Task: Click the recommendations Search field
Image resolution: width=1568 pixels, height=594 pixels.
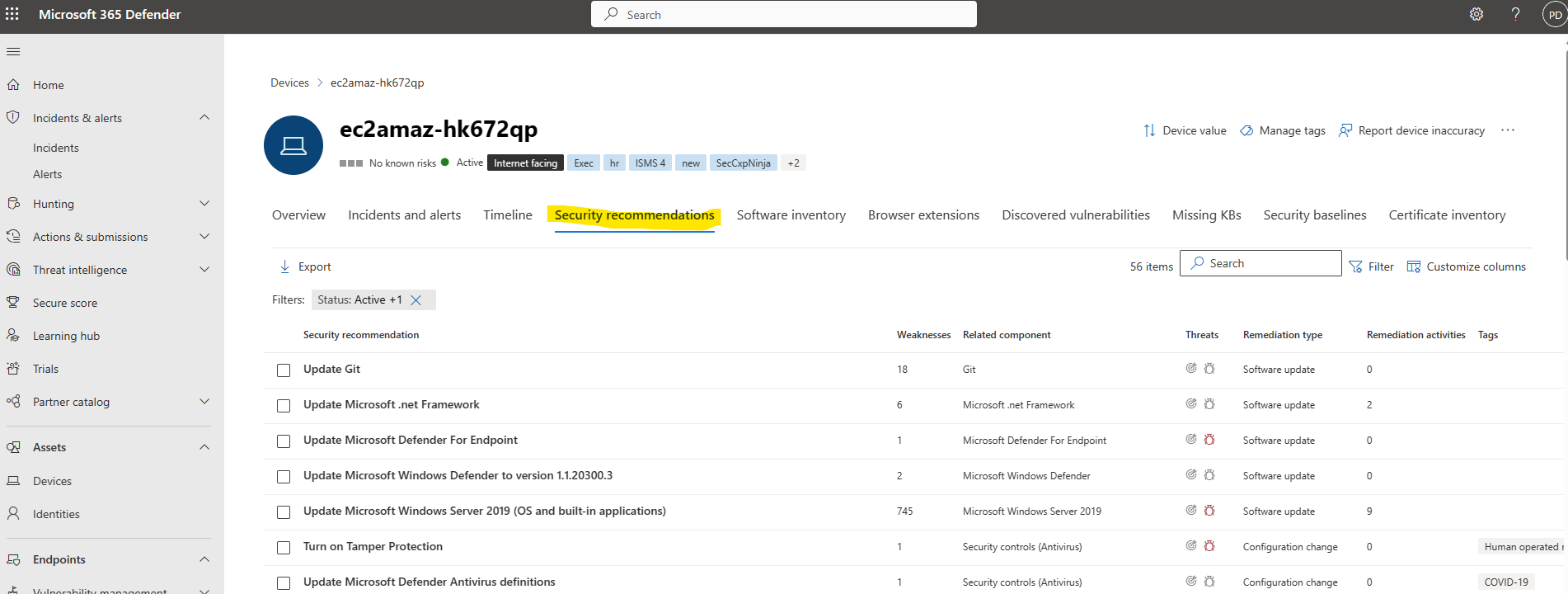Action: point(1261,263)
